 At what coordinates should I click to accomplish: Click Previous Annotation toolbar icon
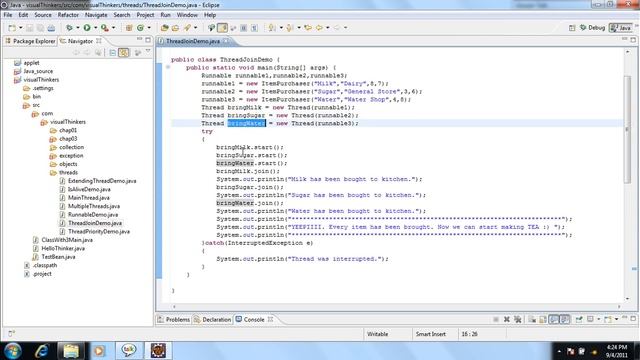(x=289, y=28)
